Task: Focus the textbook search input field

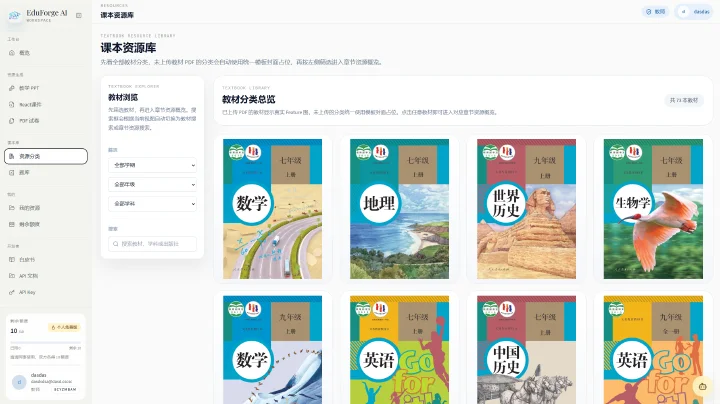Action: point(152,244)
